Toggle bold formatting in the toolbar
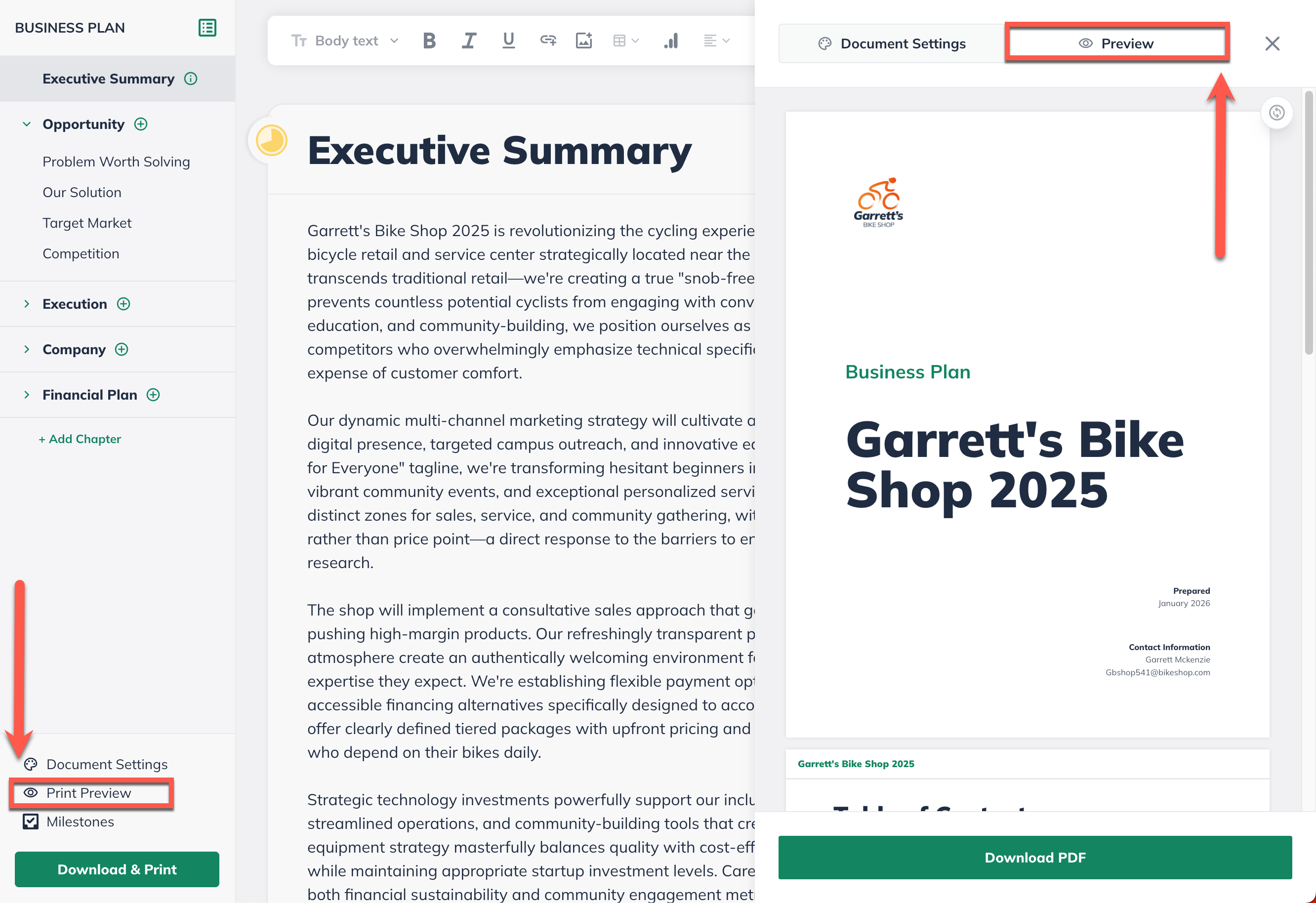Screen dimensions: 1316x903 coord(429,41)
